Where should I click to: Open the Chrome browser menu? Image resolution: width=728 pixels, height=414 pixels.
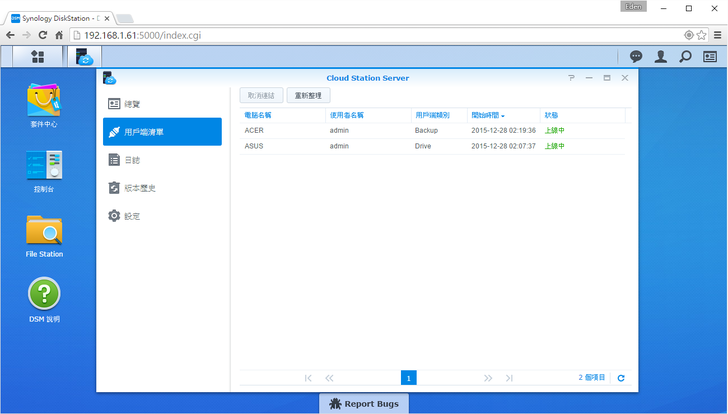(715, 35)
